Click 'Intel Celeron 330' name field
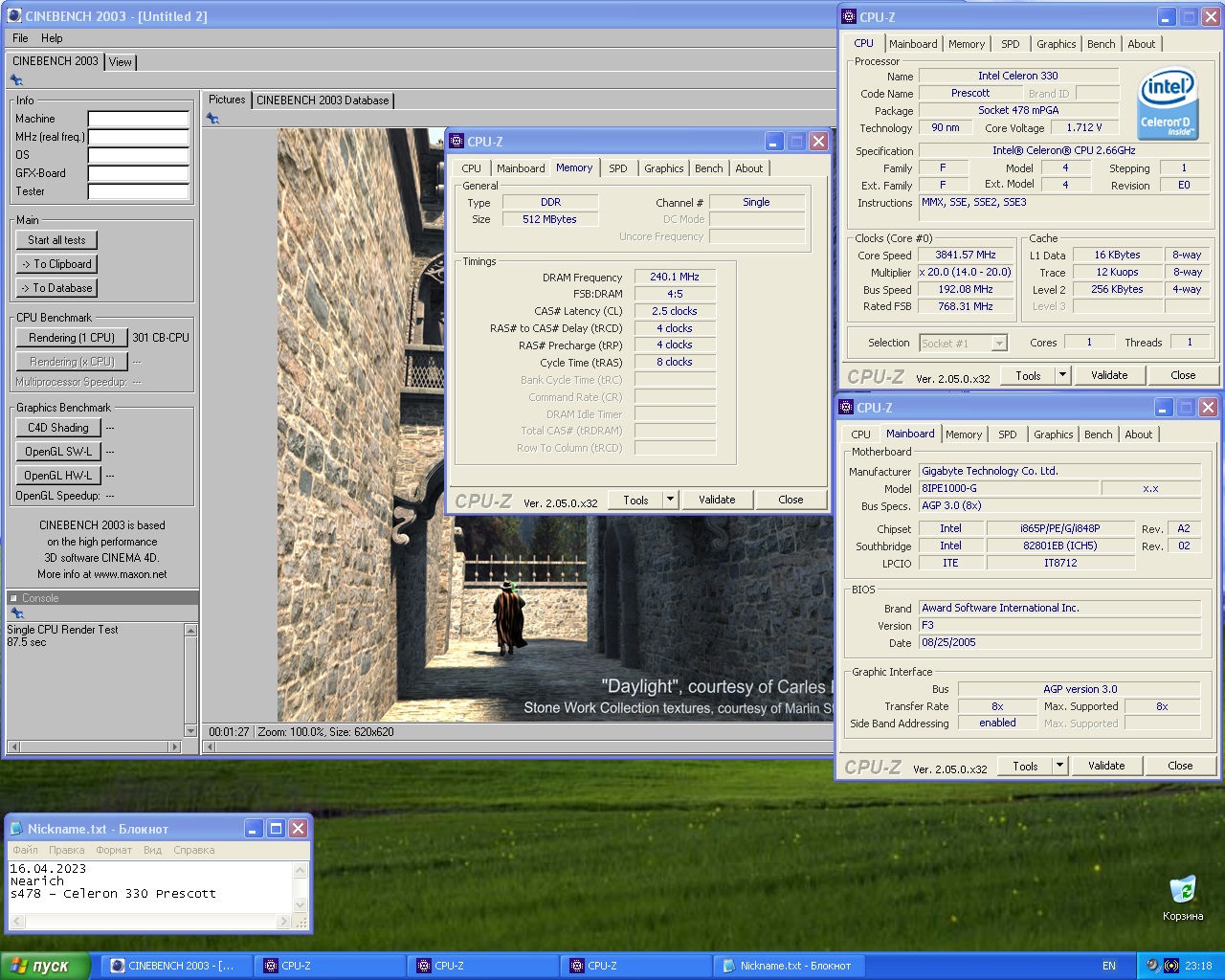This screenshot has height=980, width=1225. pyautogui.click(x=1018, y=76)
